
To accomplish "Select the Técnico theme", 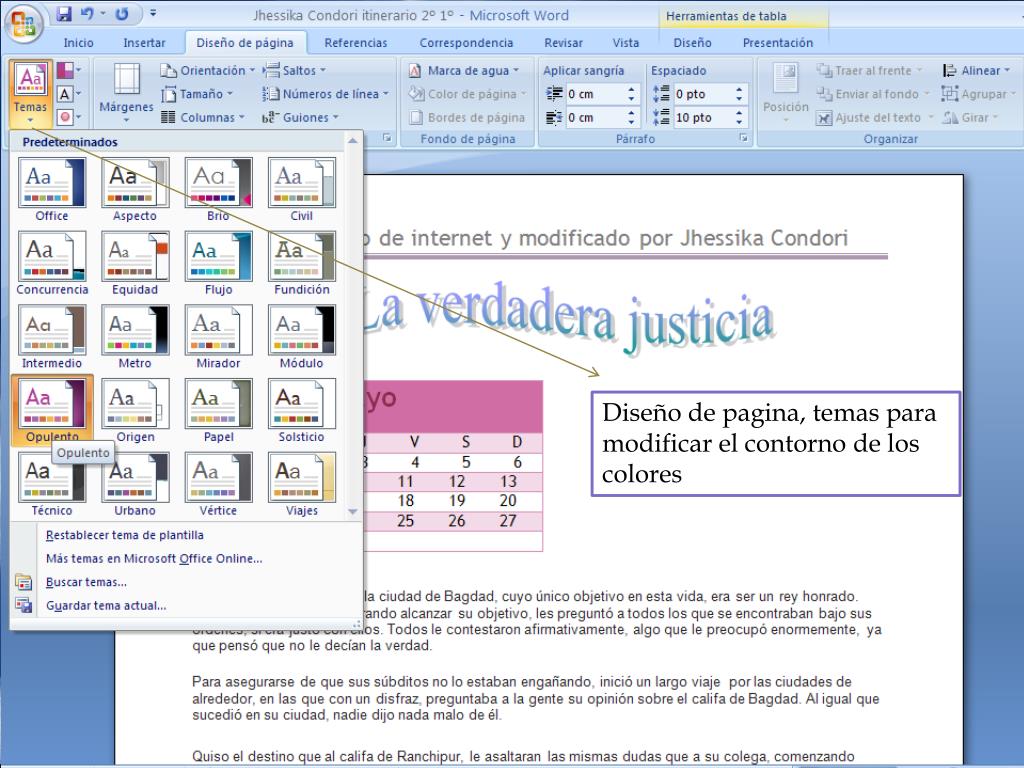I will tap(52, 485).
